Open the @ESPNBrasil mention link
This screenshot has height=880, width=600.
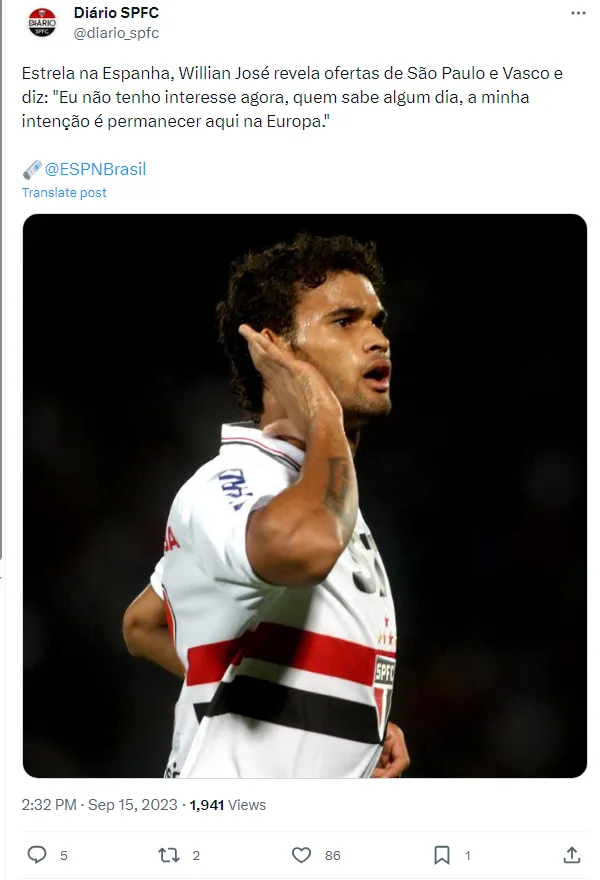tap(95, 169)
